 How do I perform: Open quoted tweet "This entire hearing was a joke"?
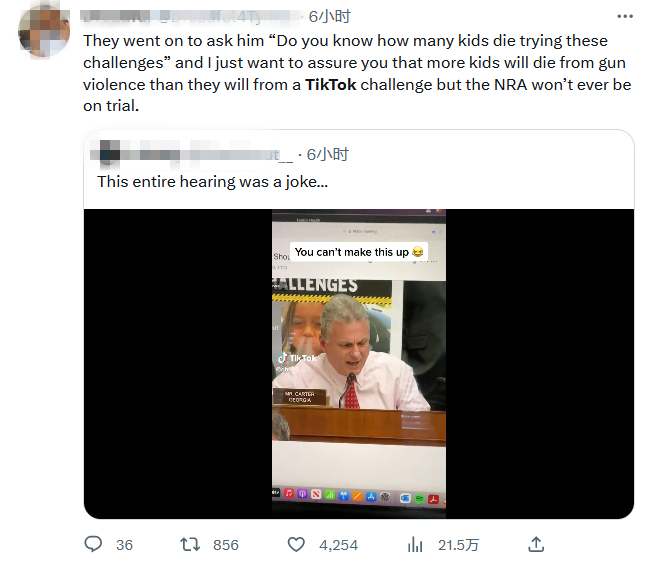[211, 182]
